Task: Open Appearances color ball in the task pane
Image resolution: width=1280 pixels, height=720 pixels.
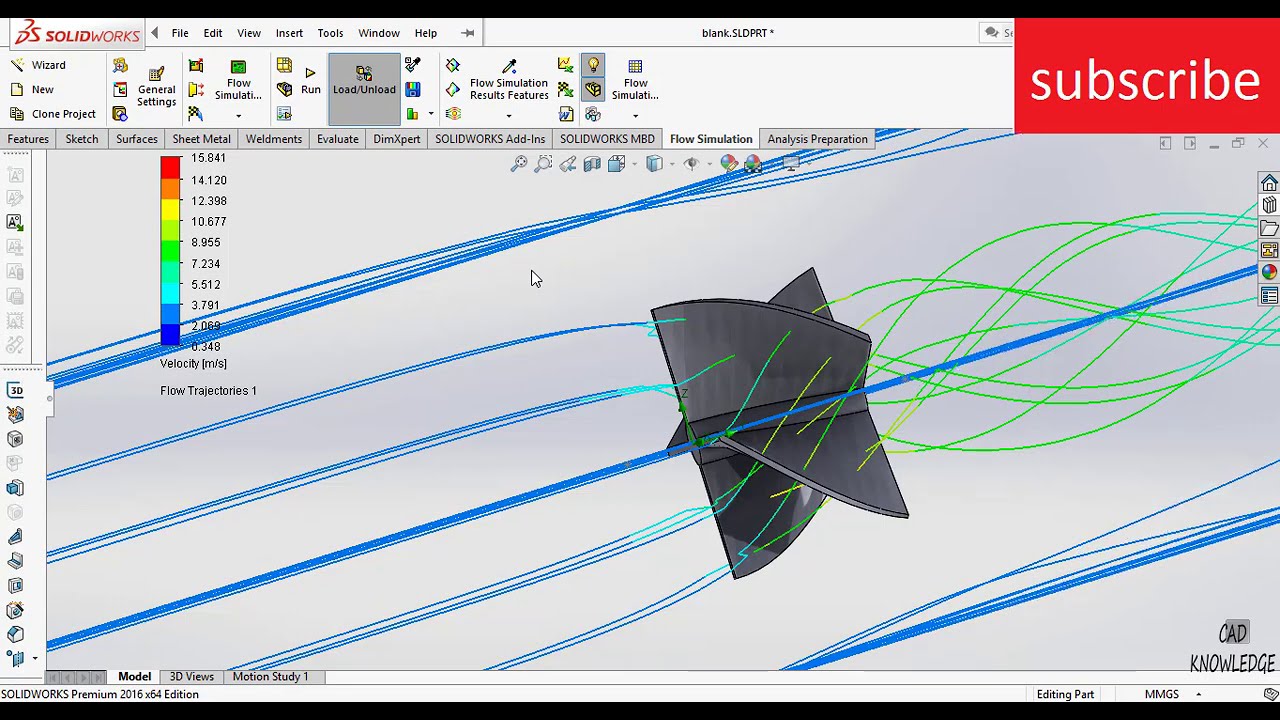Action: [1269, 272]
